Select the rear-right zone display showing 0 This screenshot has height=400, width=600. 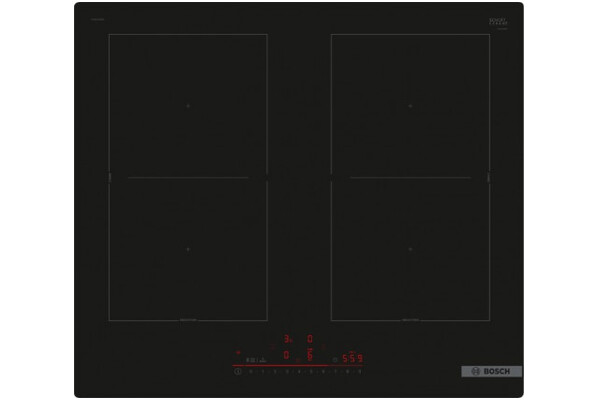coord(310,339)
